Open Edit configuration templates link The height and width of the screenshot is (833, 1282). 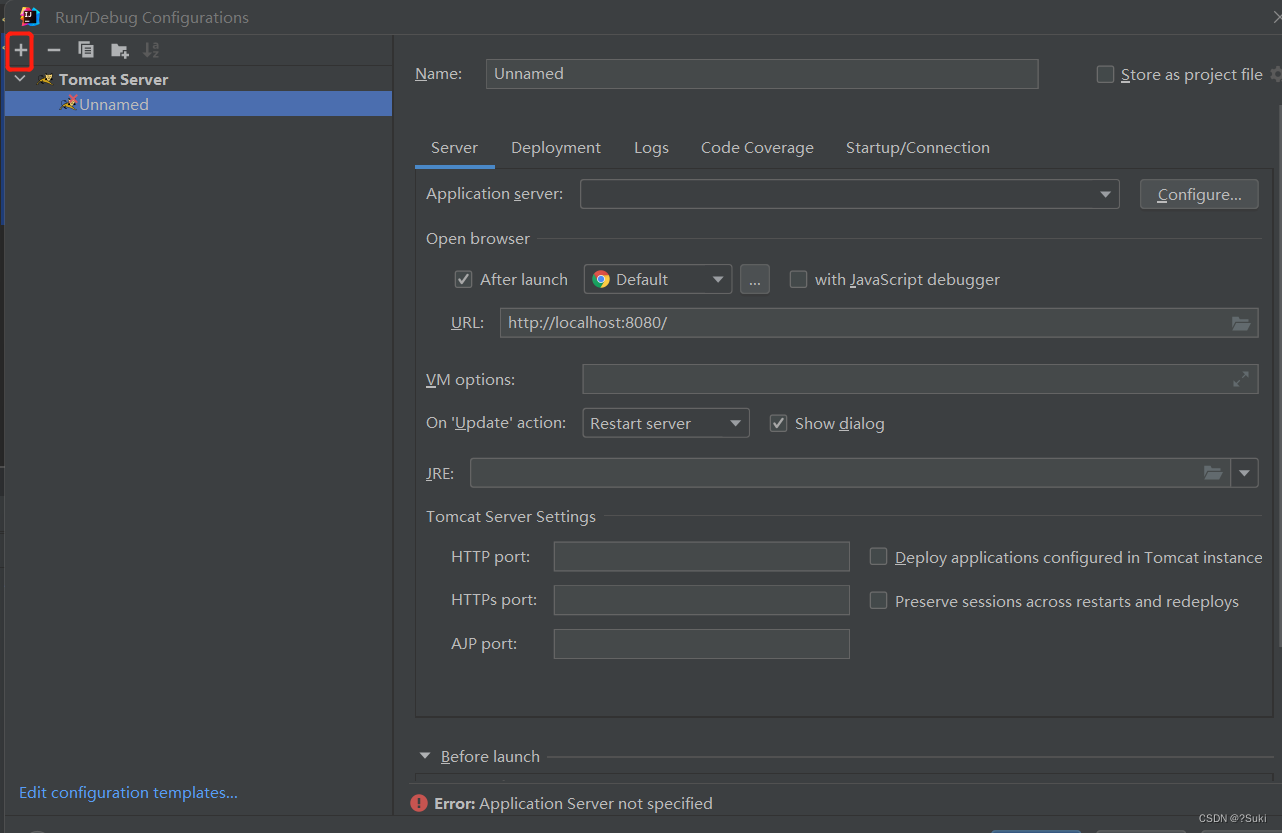pyautogui.click(x=128, y=792)
